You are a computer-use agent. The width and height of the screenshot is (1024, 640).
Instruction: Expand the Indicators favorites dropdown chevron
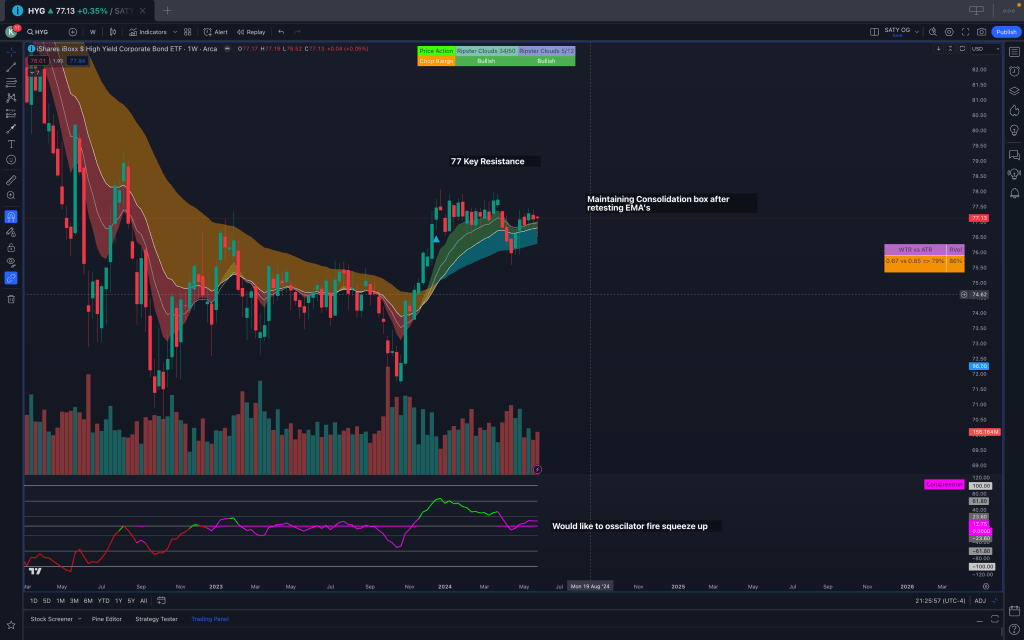click(x=174, y=32)
